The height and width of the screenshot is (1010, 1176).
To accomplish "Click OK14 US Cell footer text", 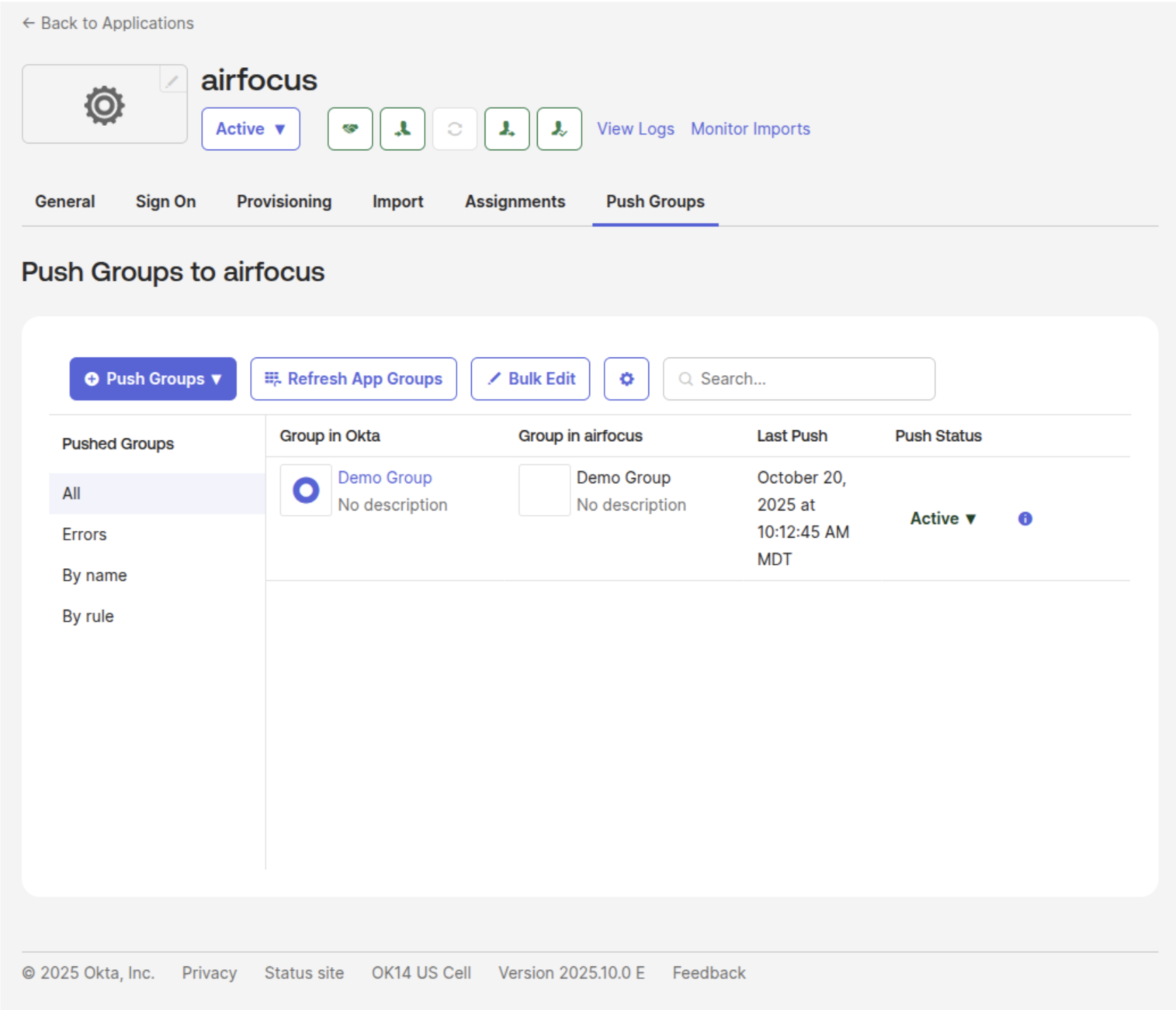I will click(421, 973).
